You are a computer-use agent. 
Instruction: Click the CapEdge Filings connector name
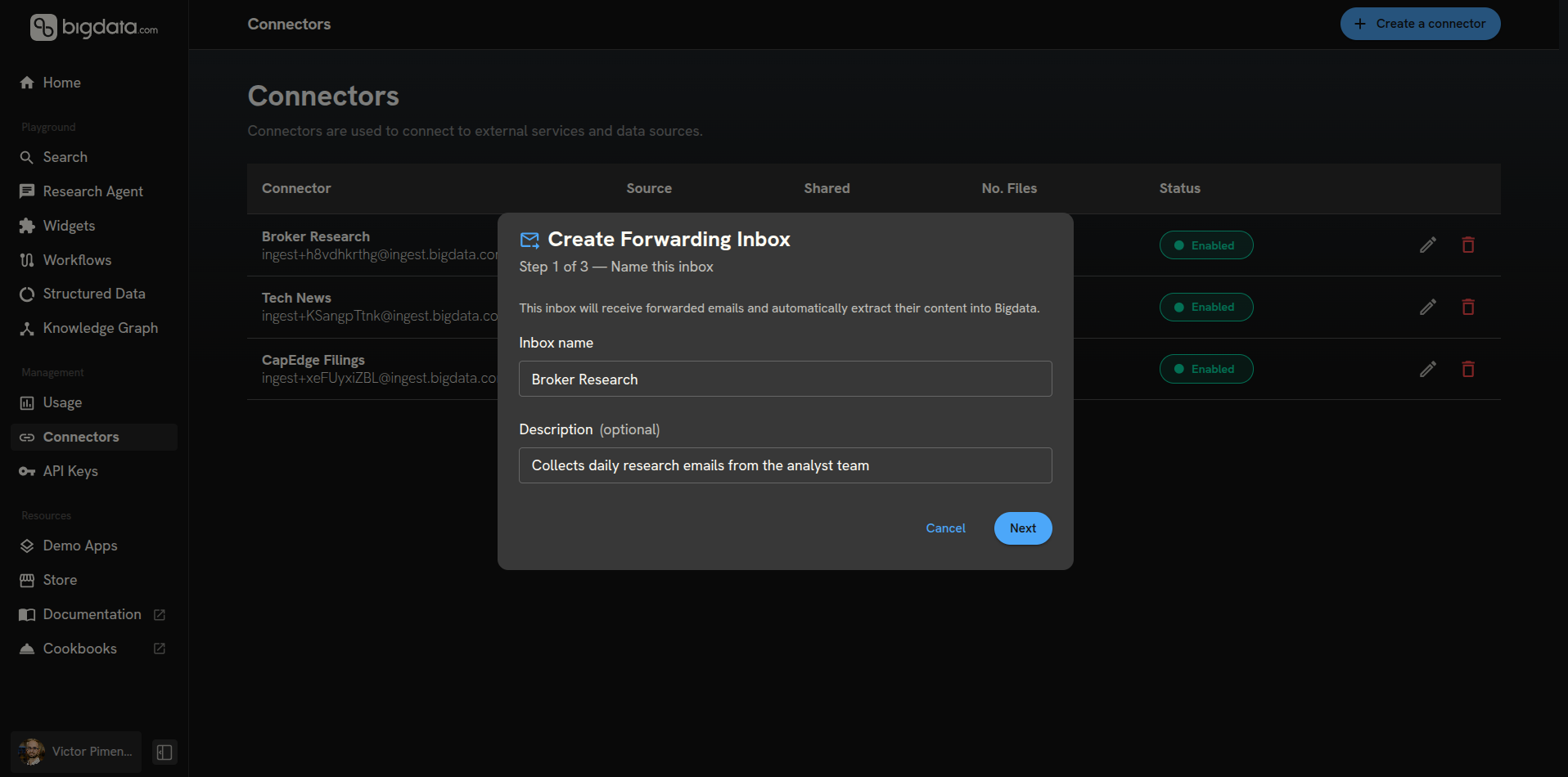[313, 360]
